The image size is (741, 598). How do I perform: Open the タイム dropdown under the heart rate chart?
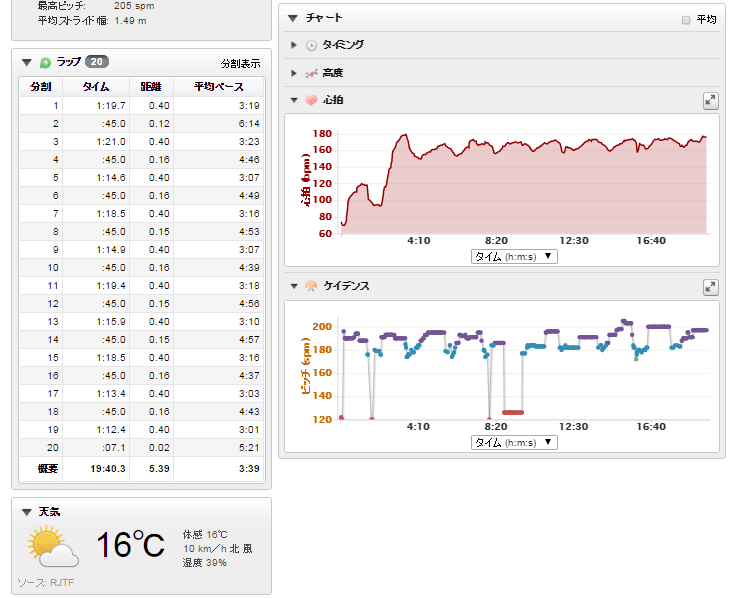514,256
